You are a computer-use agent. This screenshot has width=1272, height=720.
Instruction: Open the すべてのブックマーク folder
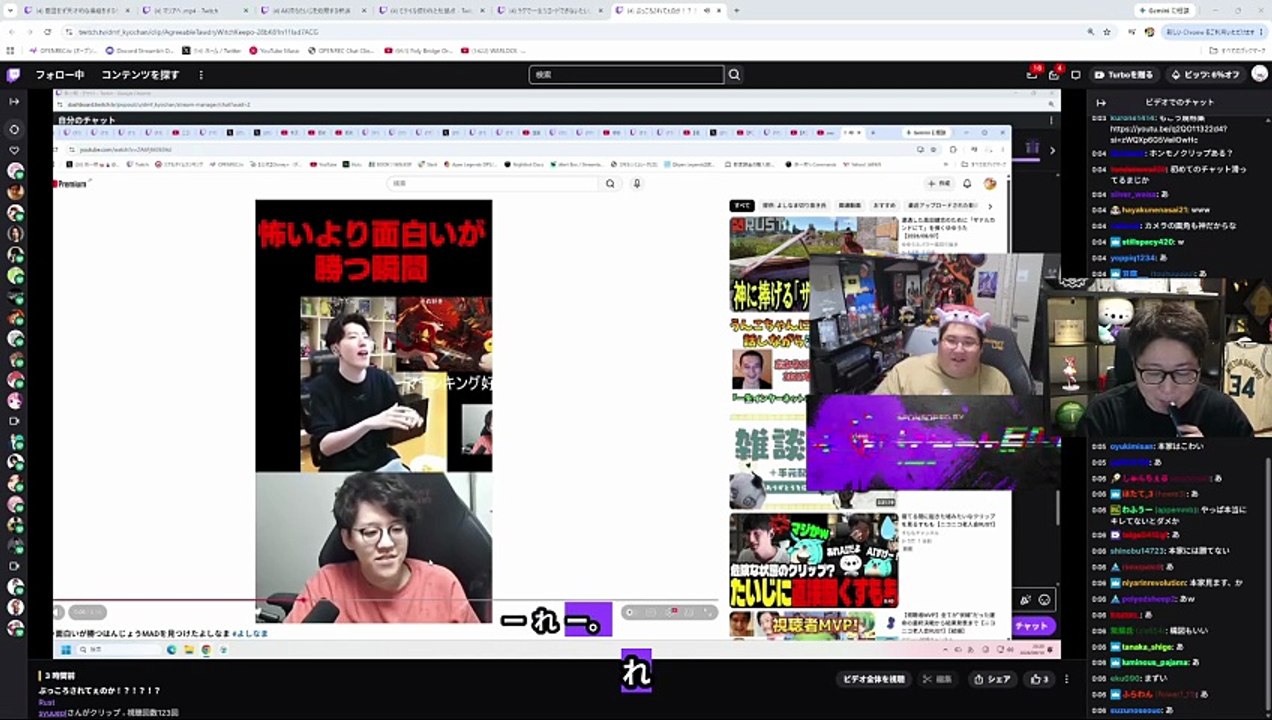click(1239, 50)
